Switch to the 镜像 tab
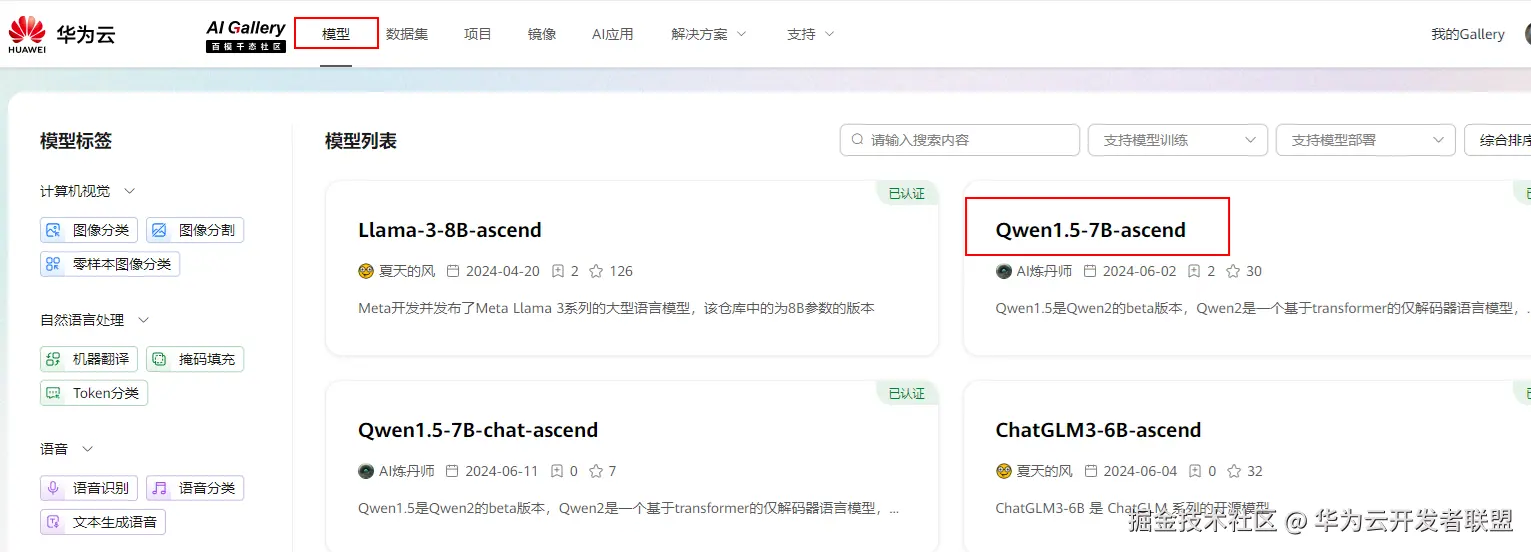This screenshot has width=1531, height=552. pyautogui.click(x=542, y=34)
